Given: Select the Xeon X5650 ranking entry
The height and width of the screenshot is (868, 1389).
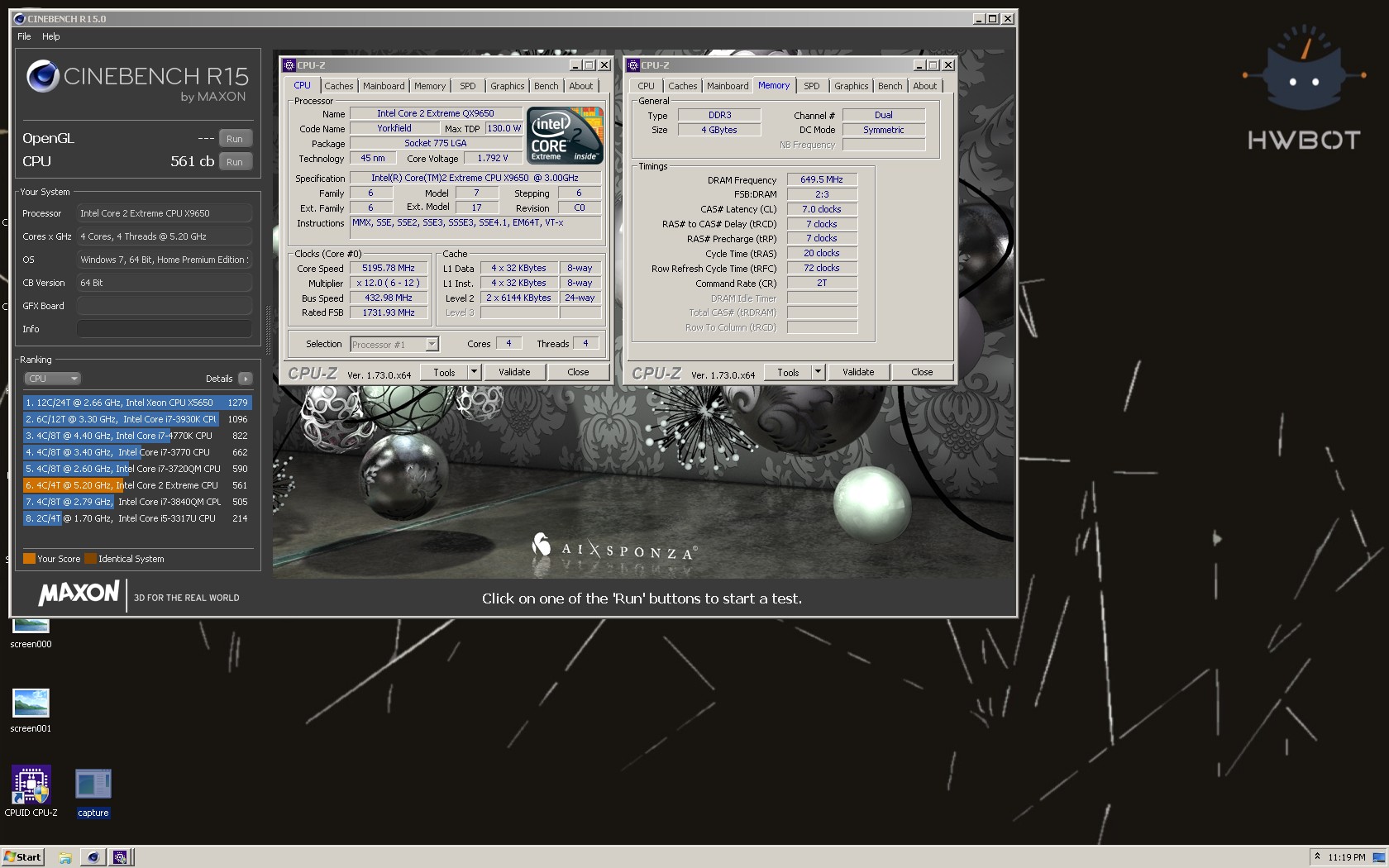Looking at the screenshot, I should (137, 403).
